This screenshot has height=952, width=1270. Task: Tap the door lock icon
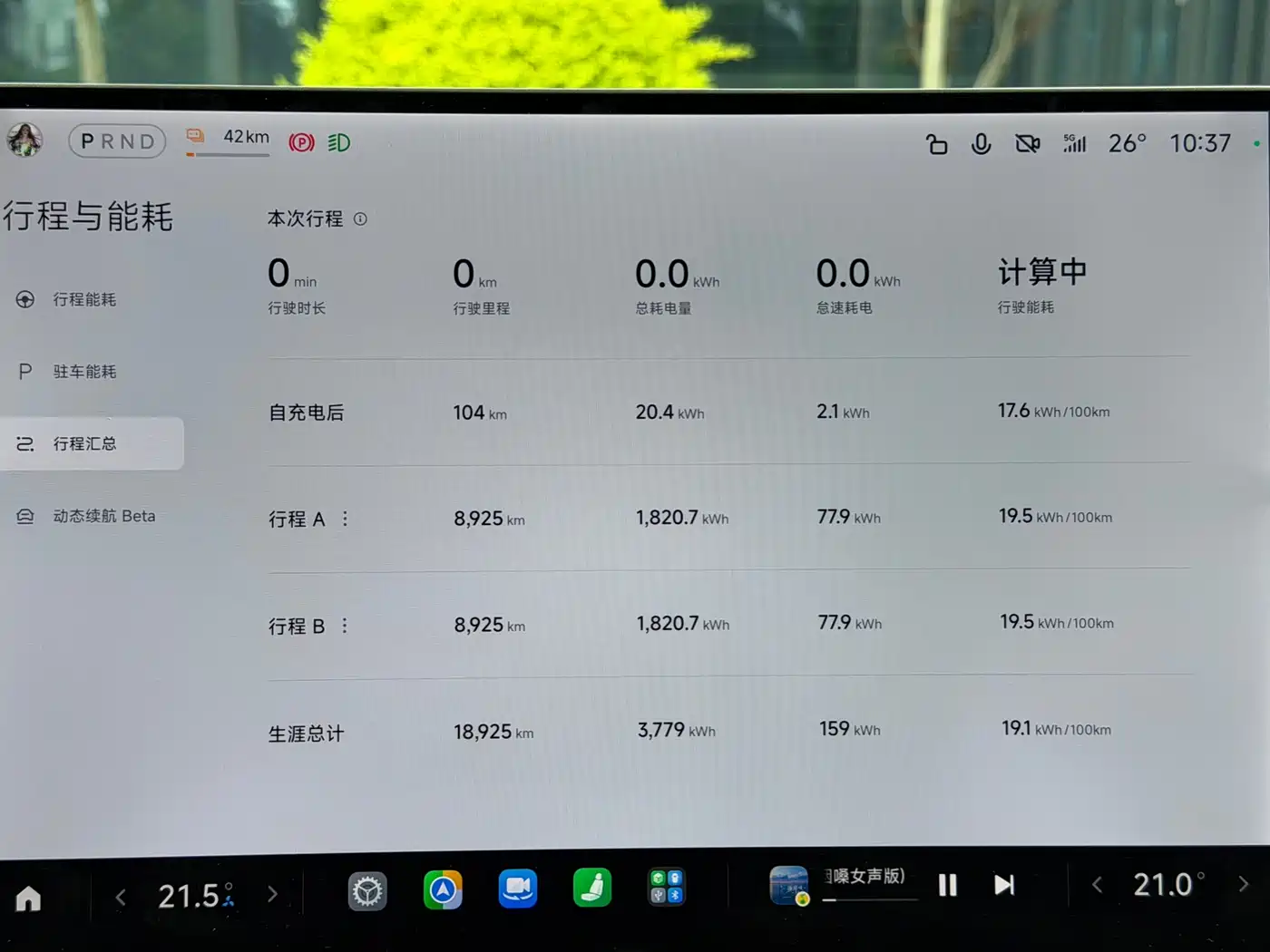936,144
